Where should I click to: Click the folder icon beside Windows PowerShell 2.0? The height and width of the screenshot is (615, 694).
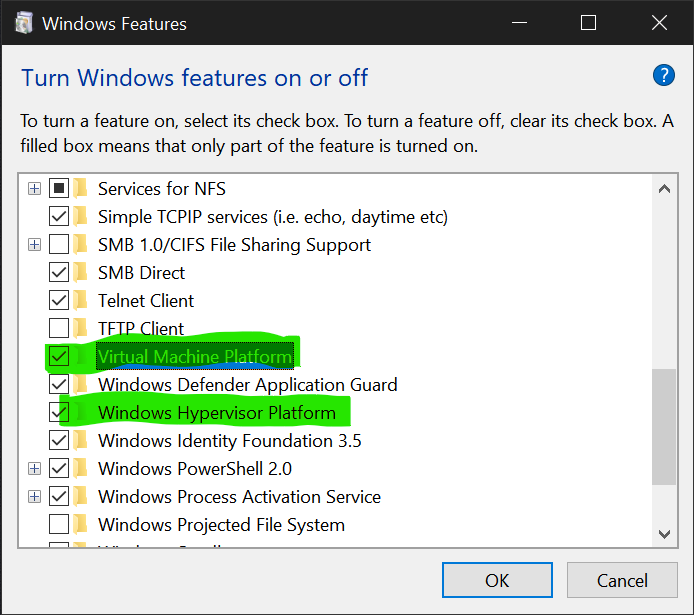80,469
